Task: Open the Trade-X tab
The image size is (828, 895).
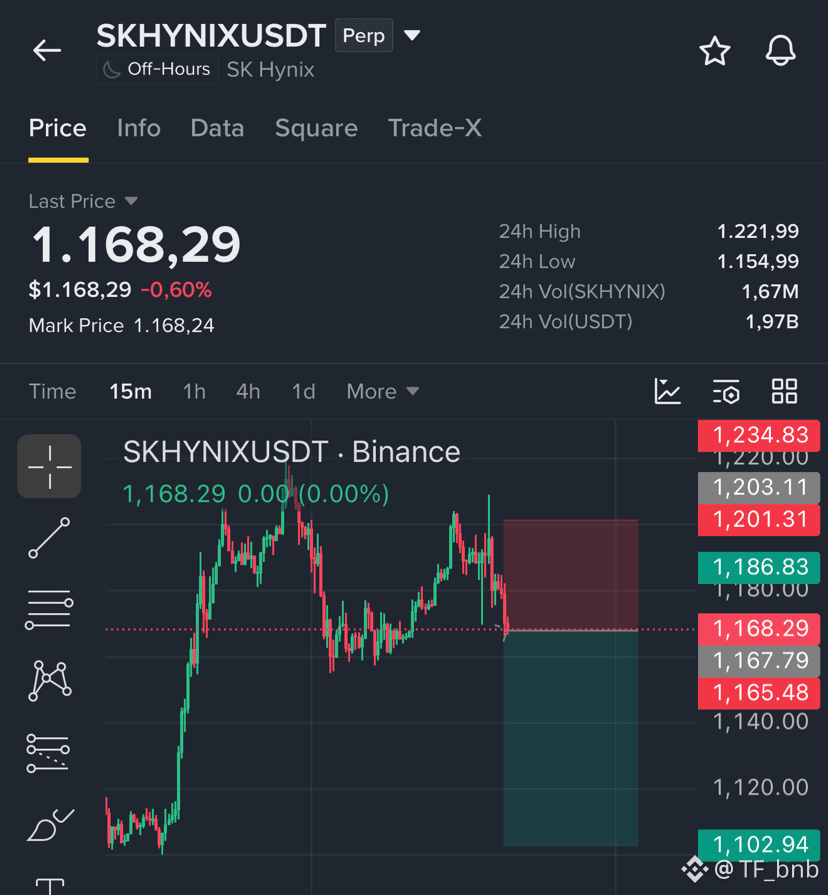Action: (x=435, y=128)
